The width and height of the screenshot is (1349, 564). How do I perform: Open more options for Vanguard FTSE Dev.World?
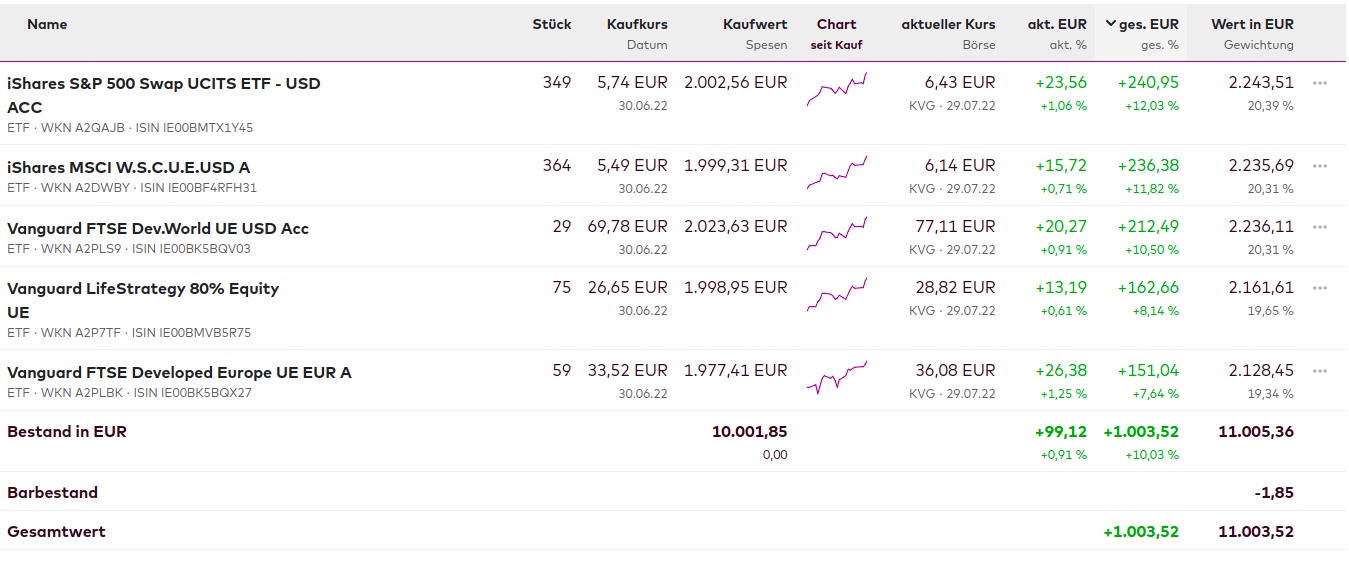1319,227
